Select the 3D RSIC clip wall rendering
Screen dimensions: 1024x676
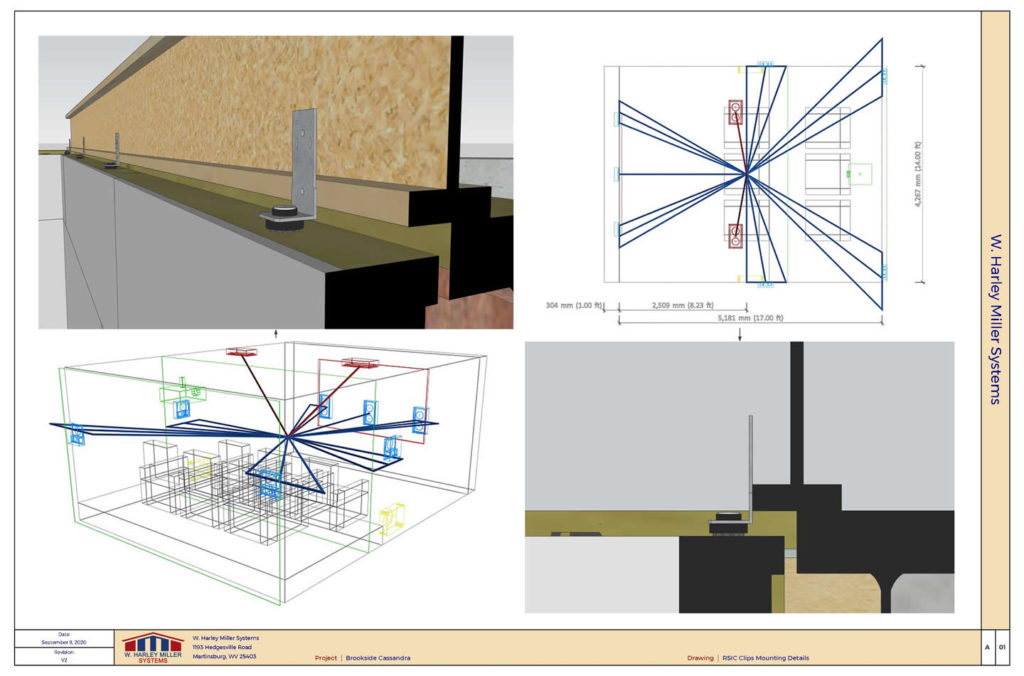[x=276, y=182]
